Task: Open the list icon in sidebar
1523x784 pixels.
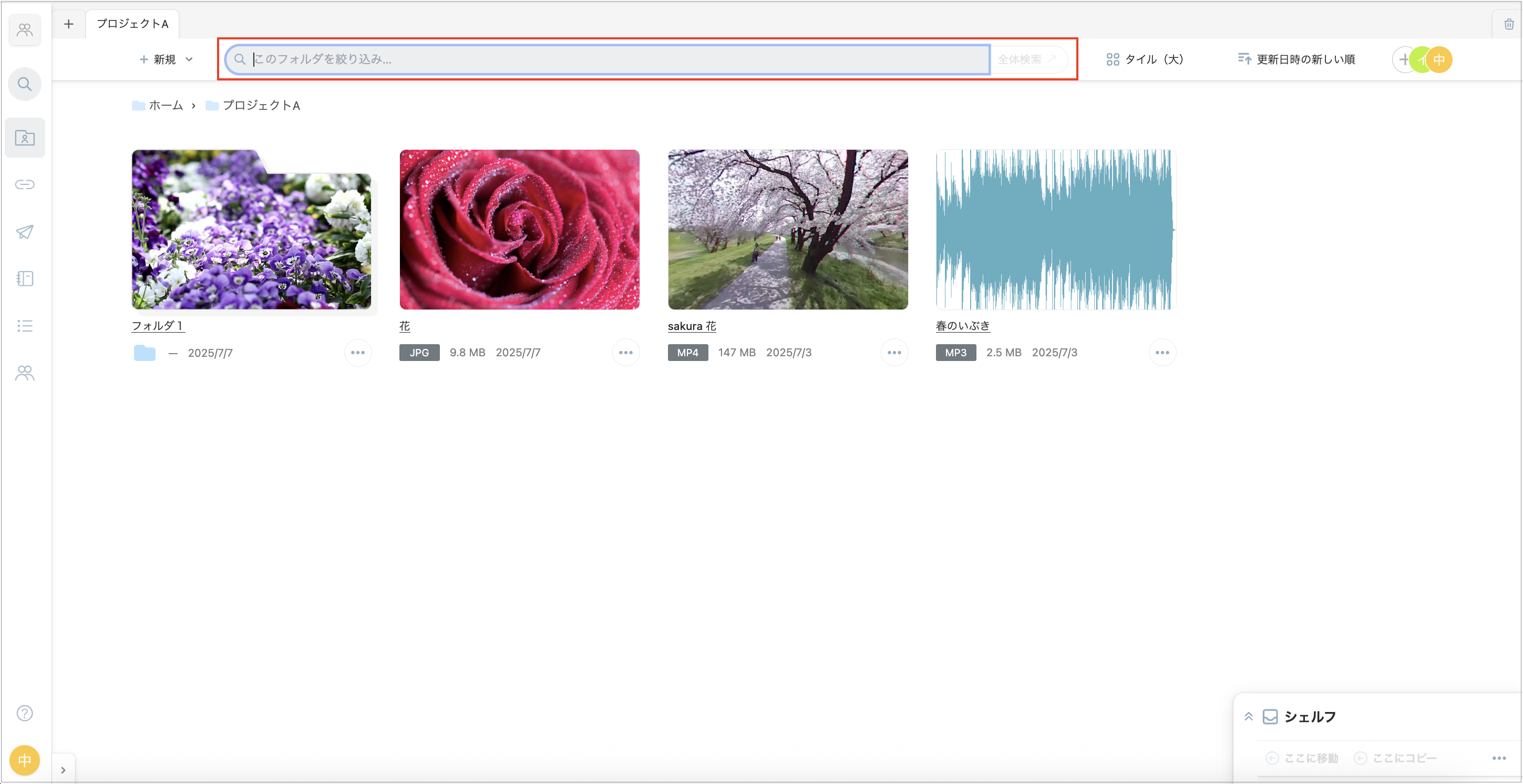Action: click(x=24, y=326)
